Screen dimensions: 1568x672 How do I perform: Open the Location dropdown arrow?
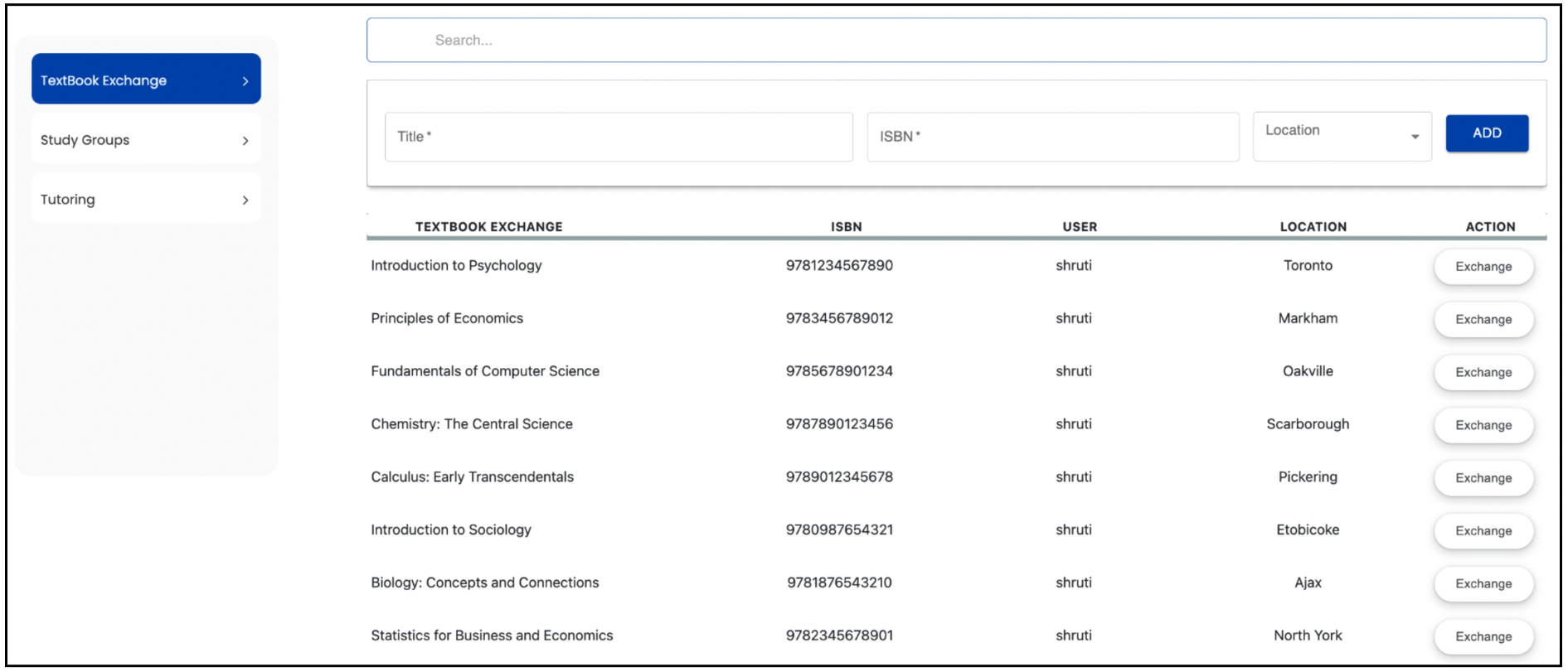tap(1415, 137)
